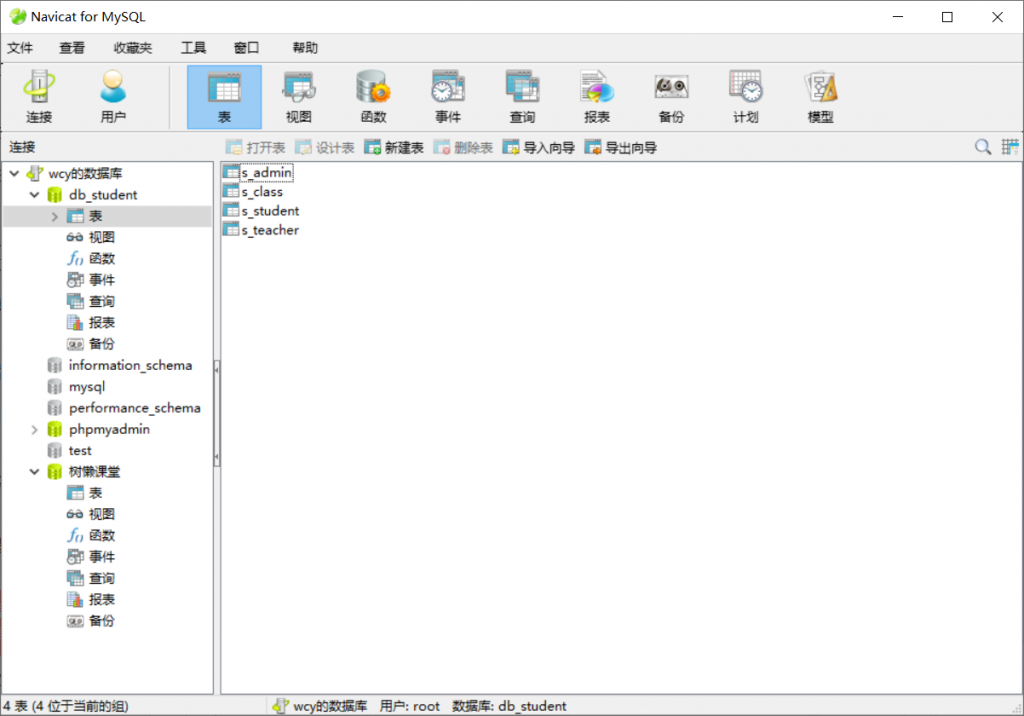The image size is (1024, 716).
Task: Open the Favorites (收藏夹) menu
Action: (133, 48)
